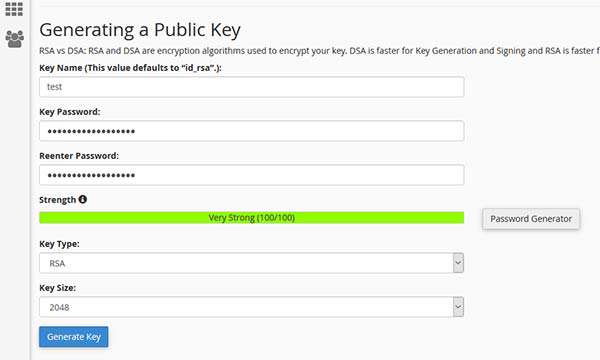Open the 2048 key size select box
The width and height of the screenshot is (600, 360).
(251, 307)
